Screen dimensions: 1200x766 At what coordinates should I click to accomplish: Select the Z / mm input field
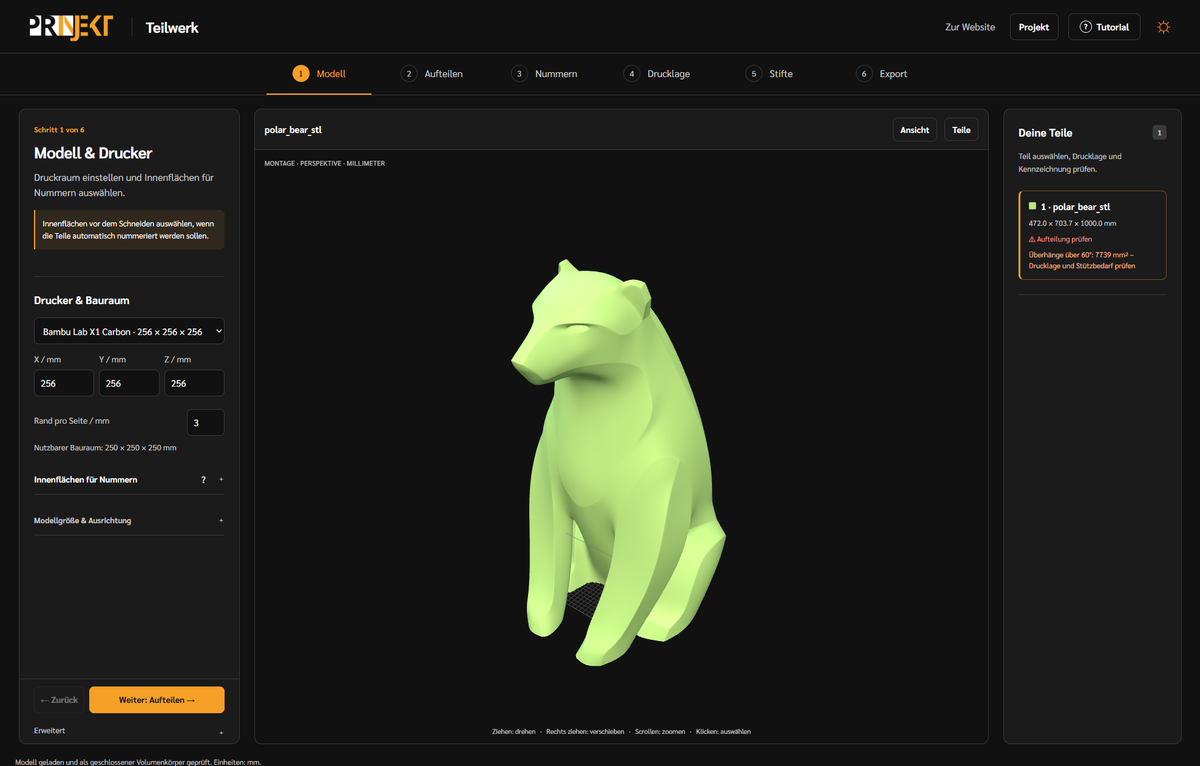point(194,383)
